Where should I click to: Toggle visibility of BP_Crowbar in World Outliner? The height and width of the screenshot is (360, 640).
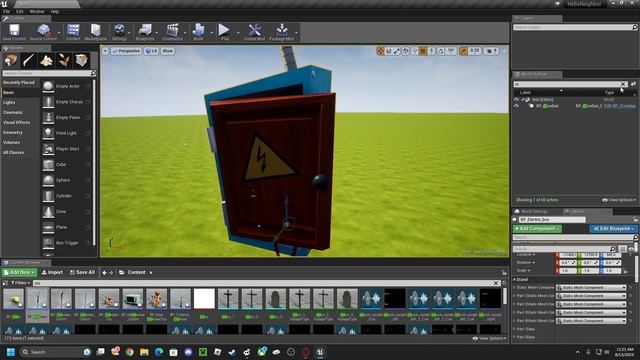[516, 106]
